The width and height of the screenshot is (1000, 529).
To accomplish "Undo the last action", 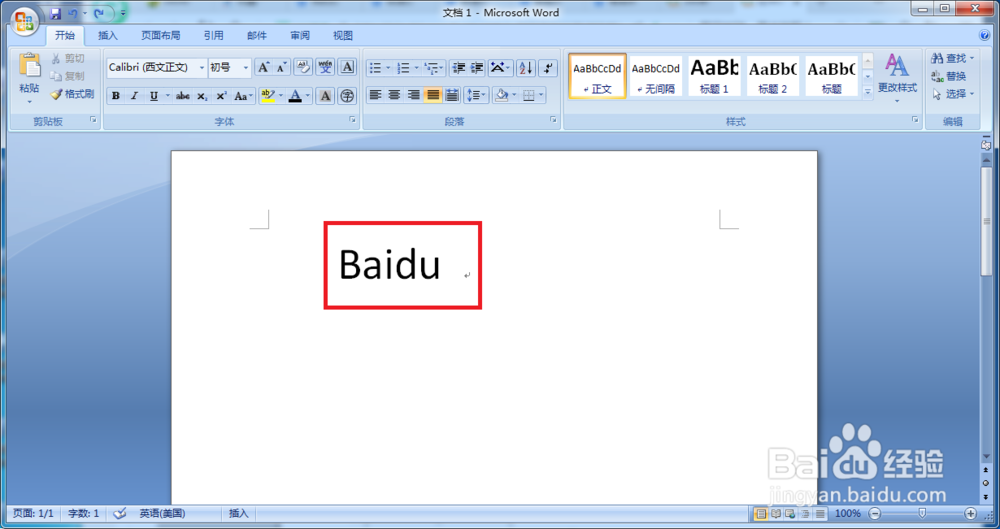I will (73, 13).
